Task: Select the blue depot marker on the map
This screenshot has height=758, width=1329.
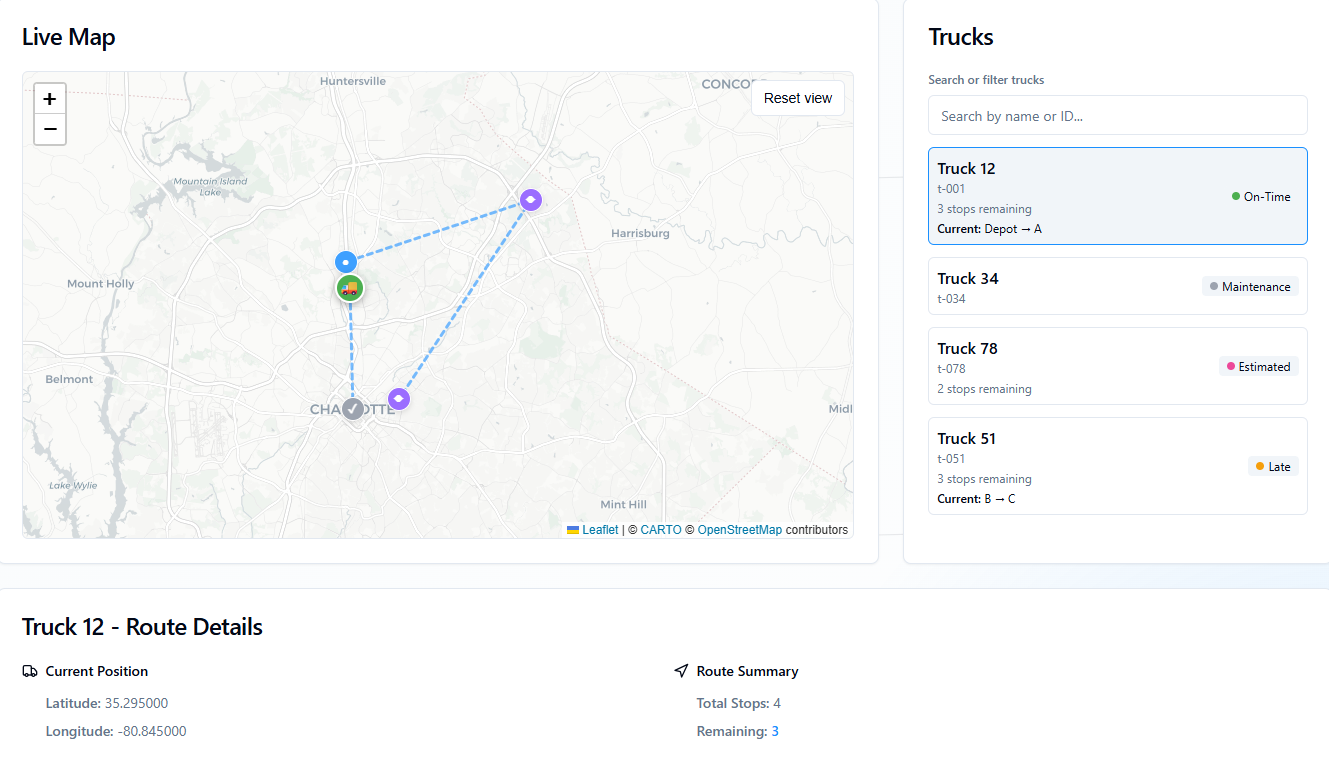Action: pos(346,262)
